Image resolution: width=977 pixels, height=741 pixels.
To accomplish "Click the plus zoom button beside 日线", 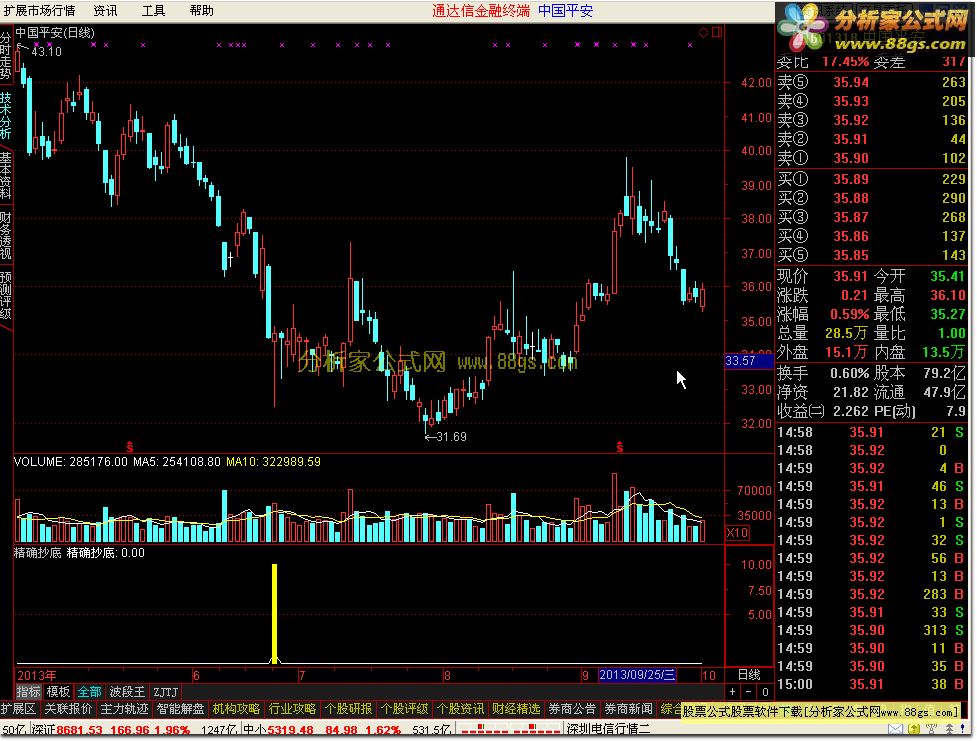I will 732,692.
